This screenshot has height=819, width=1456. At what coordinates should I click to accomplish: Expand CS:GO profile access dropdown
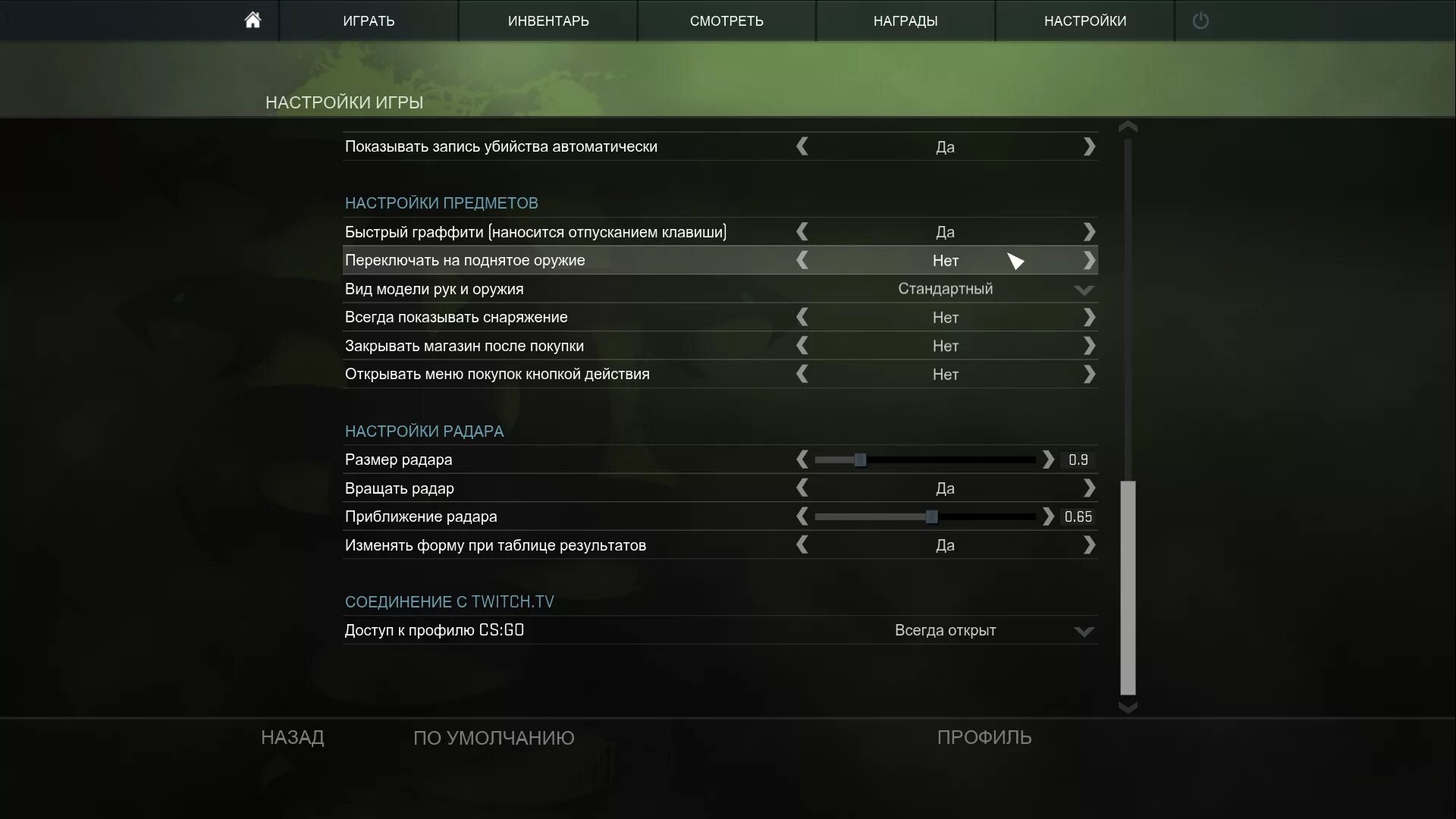[x=1084, y=632]
